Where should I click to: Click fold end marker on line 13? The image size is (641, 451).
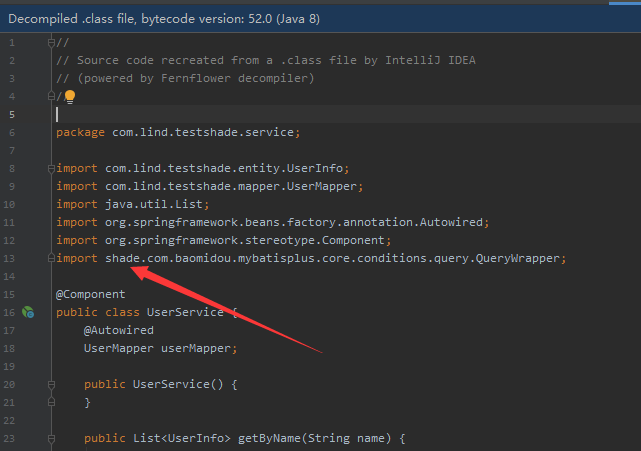coord(51,258)
